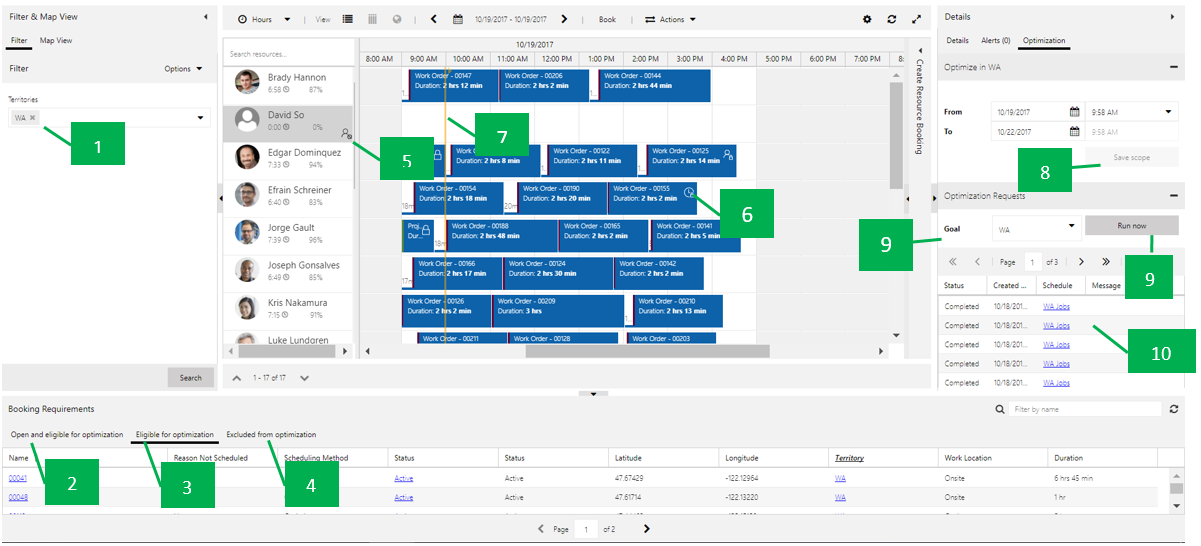Expand the Filter Options menu

click(183, 69)
